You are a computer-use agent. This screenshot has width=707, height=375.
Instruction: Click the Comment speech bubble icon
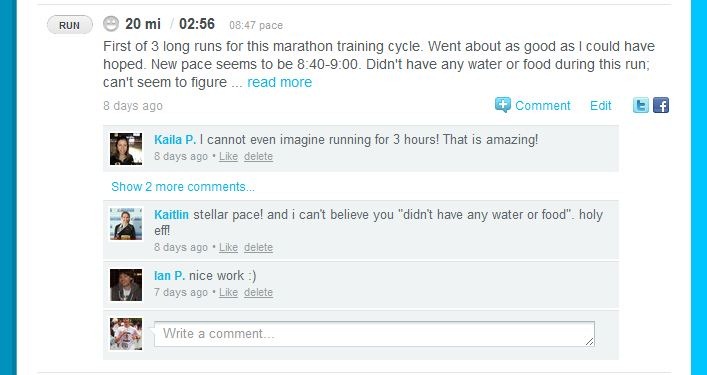tap(502, 105)
